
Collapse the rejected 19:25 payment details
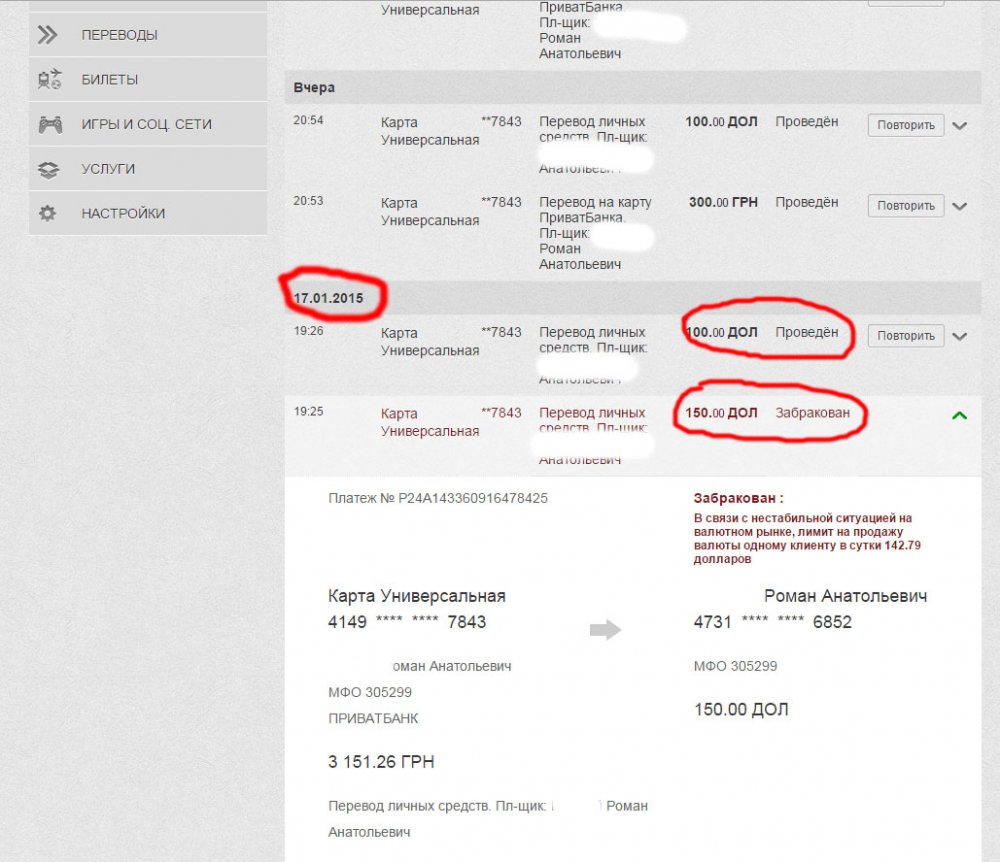(x=959, y=416)
